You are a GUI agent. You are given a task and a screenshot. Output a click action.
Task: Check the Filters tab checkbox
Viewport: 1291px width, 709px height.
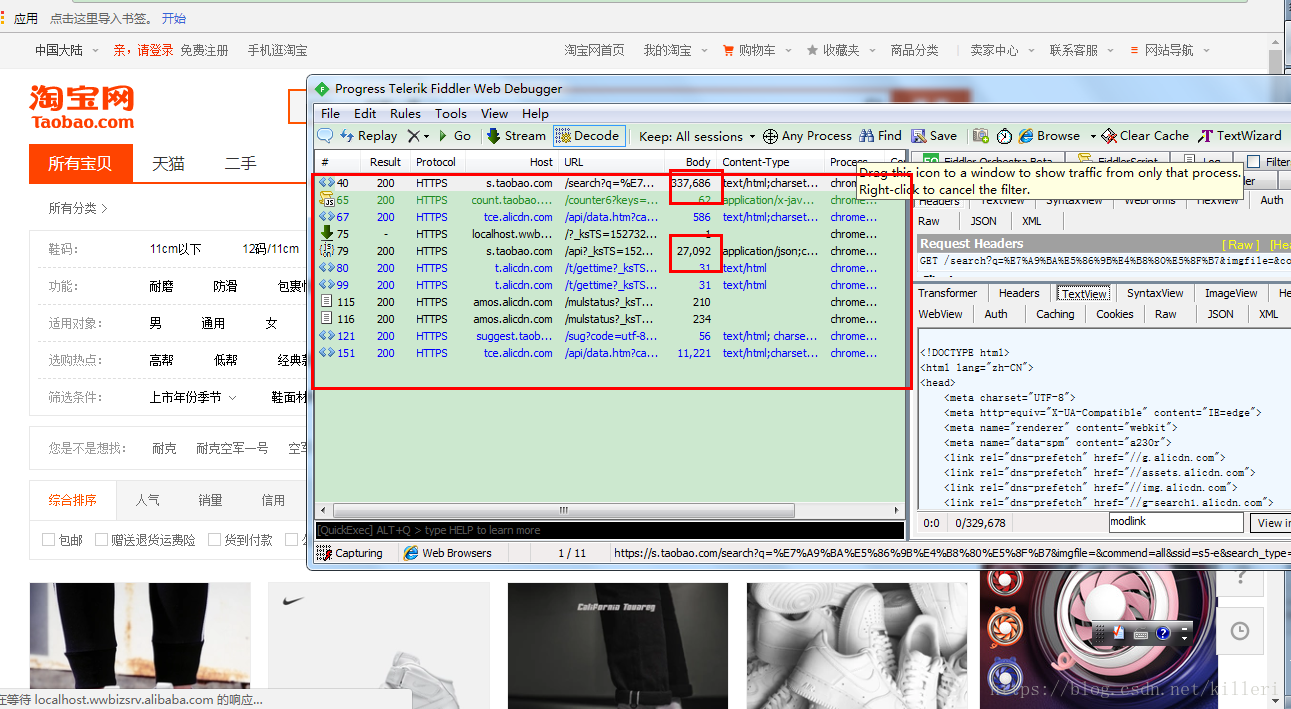point(1253,162)
